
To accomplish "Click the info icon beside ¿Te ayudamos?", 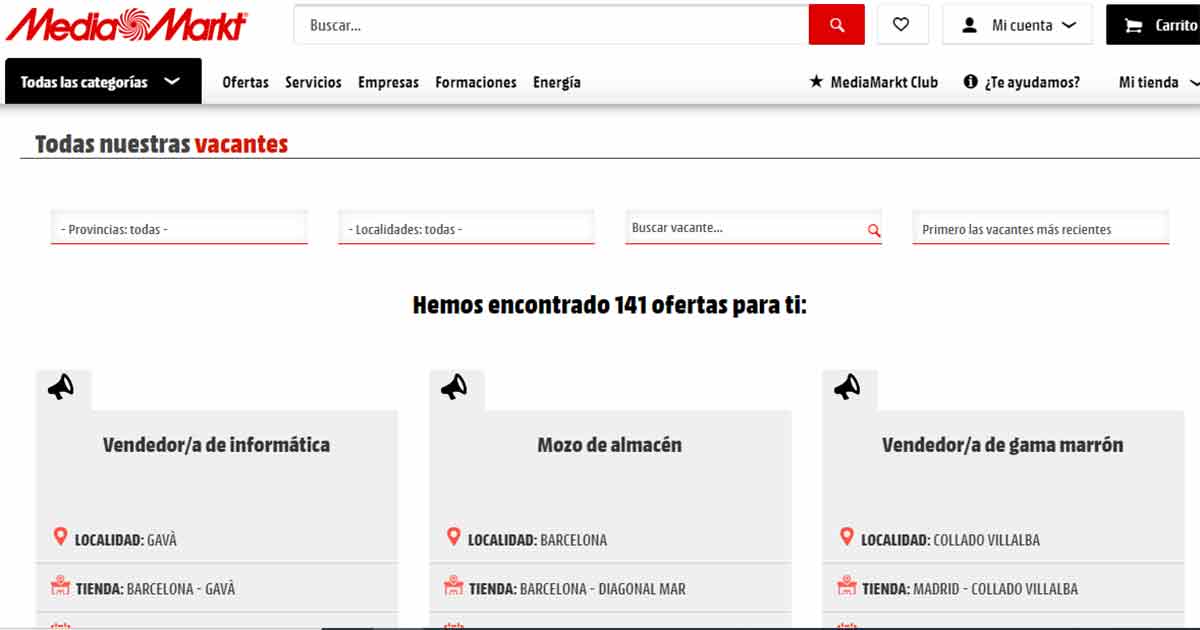I will click(969, 82).
